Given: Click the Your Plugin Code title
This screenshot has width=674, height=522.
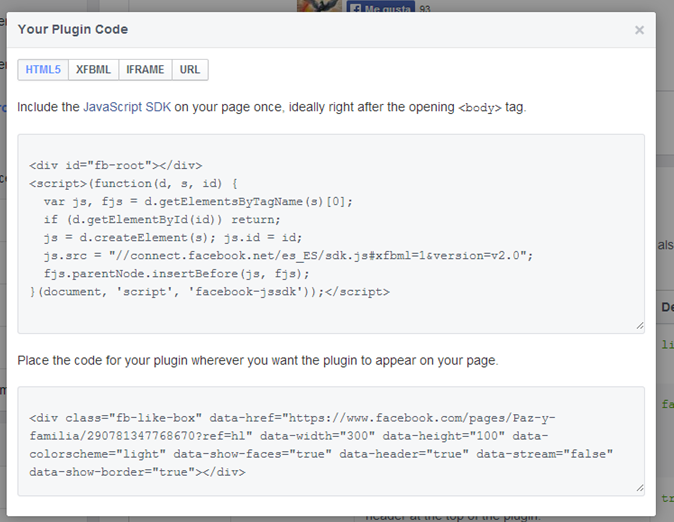Looking at the screenshot, I should (73, 29).
